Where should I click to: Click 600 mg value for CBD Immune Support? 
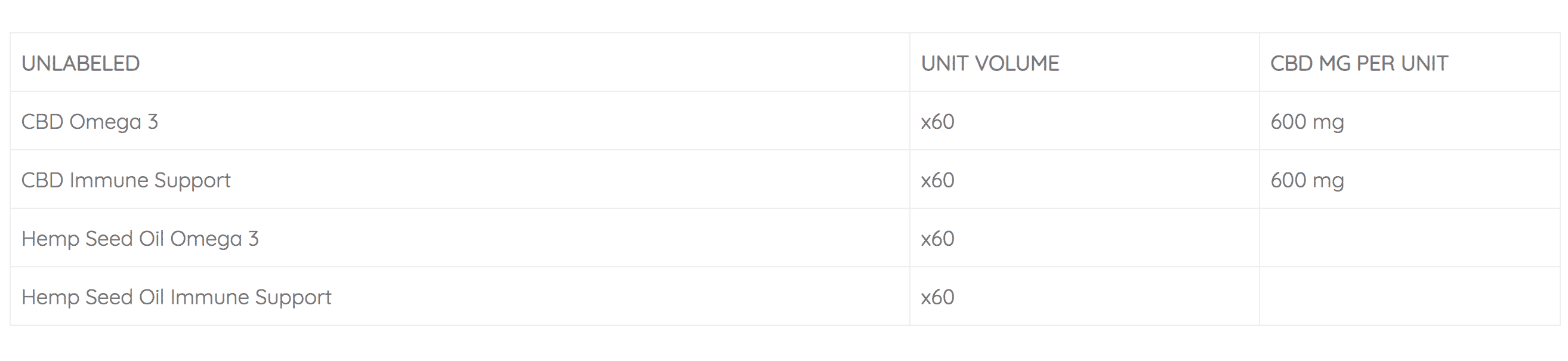[x=1307, y=181]
